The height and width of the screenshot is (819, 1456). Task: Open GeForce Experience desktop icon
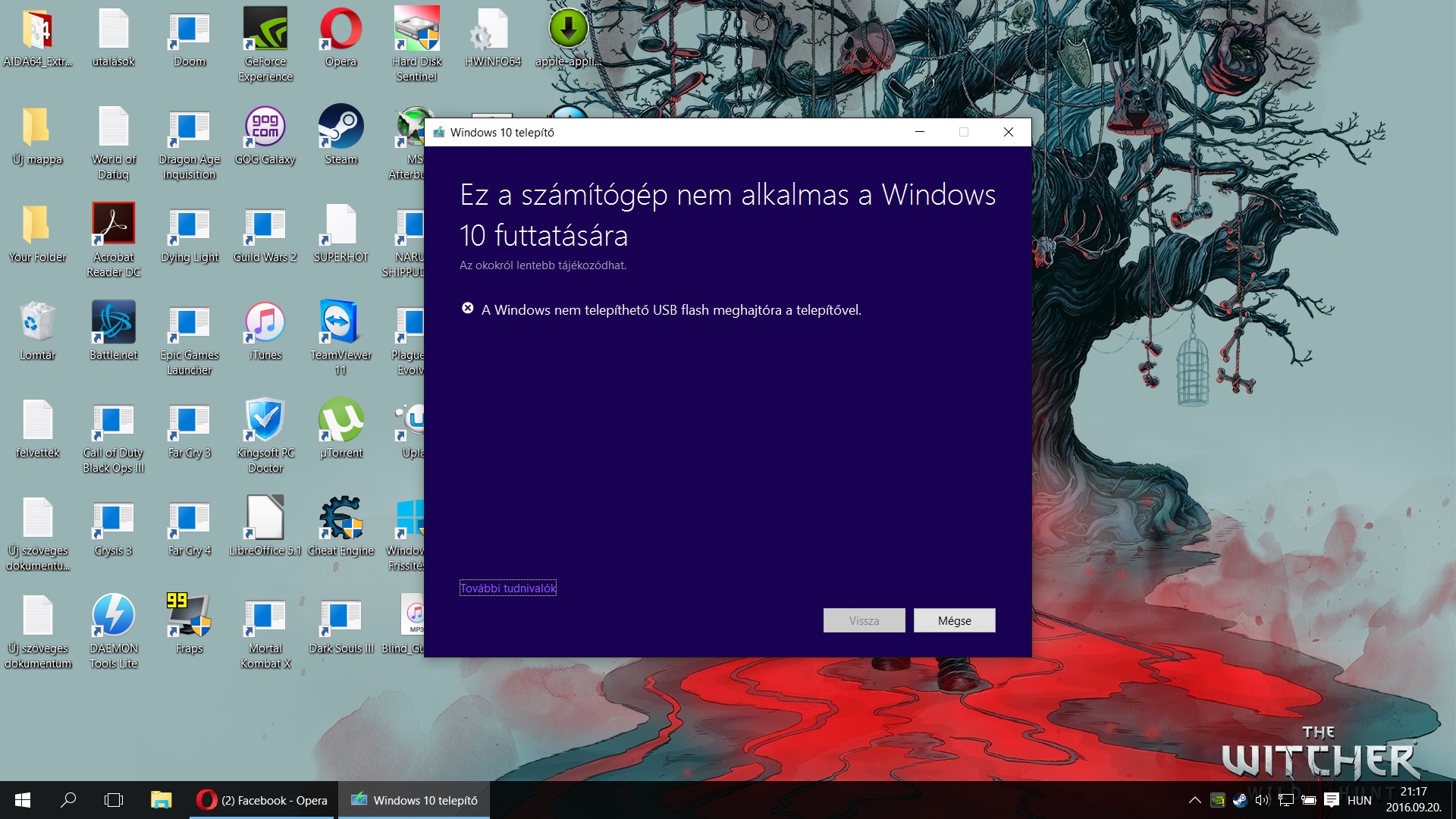click(265, 44)
